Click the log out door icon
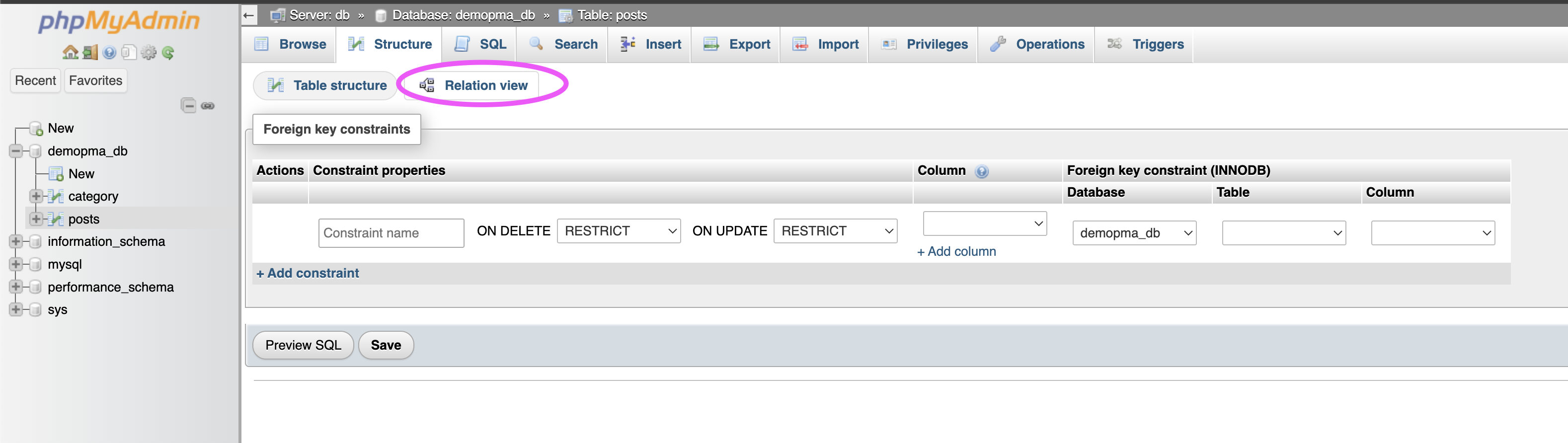 [x=90, y=53]
